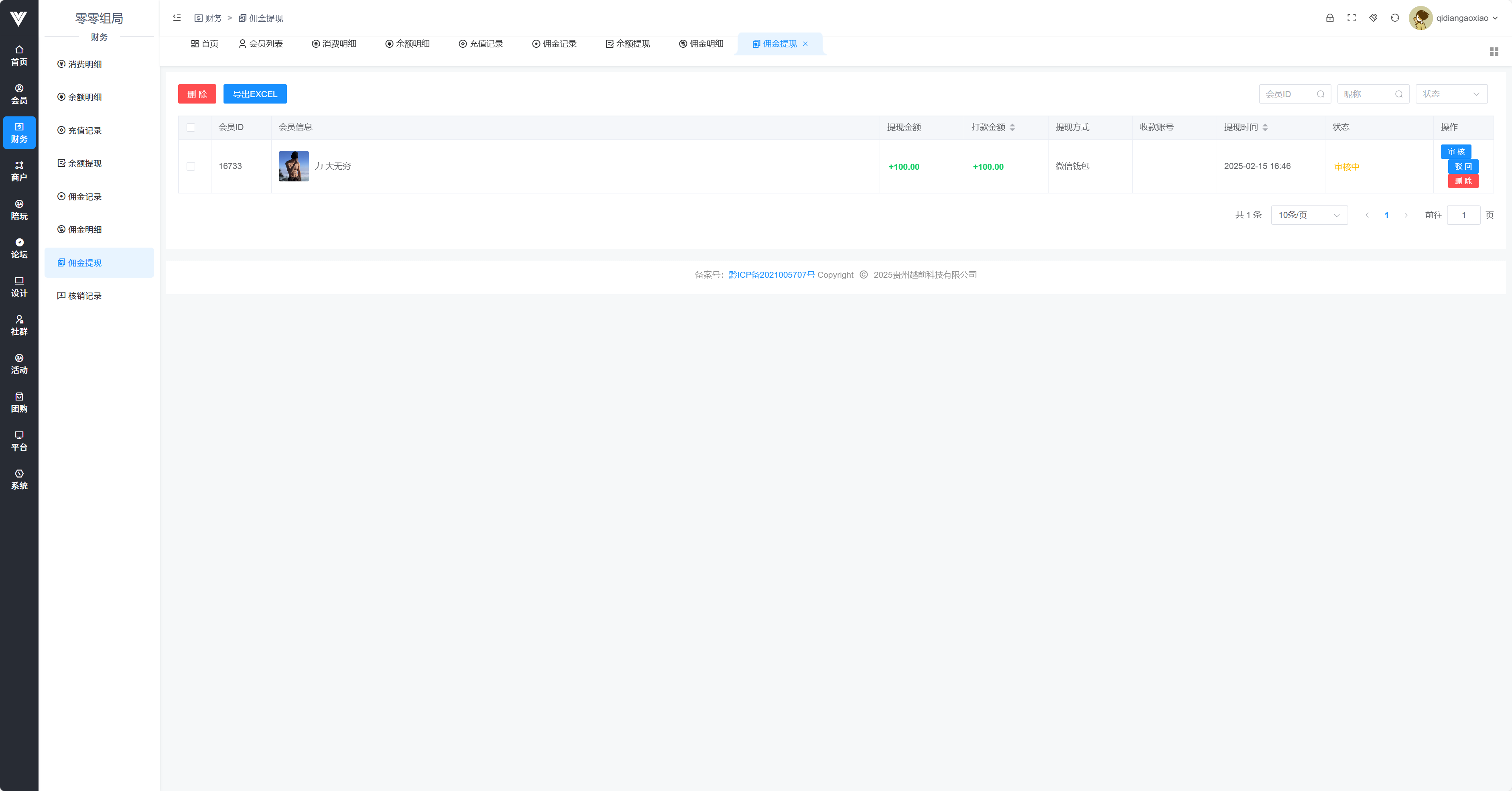Screen dimensions: 1512x791
Task: Open the grid layout icon at right
Action: (1494, 52)
